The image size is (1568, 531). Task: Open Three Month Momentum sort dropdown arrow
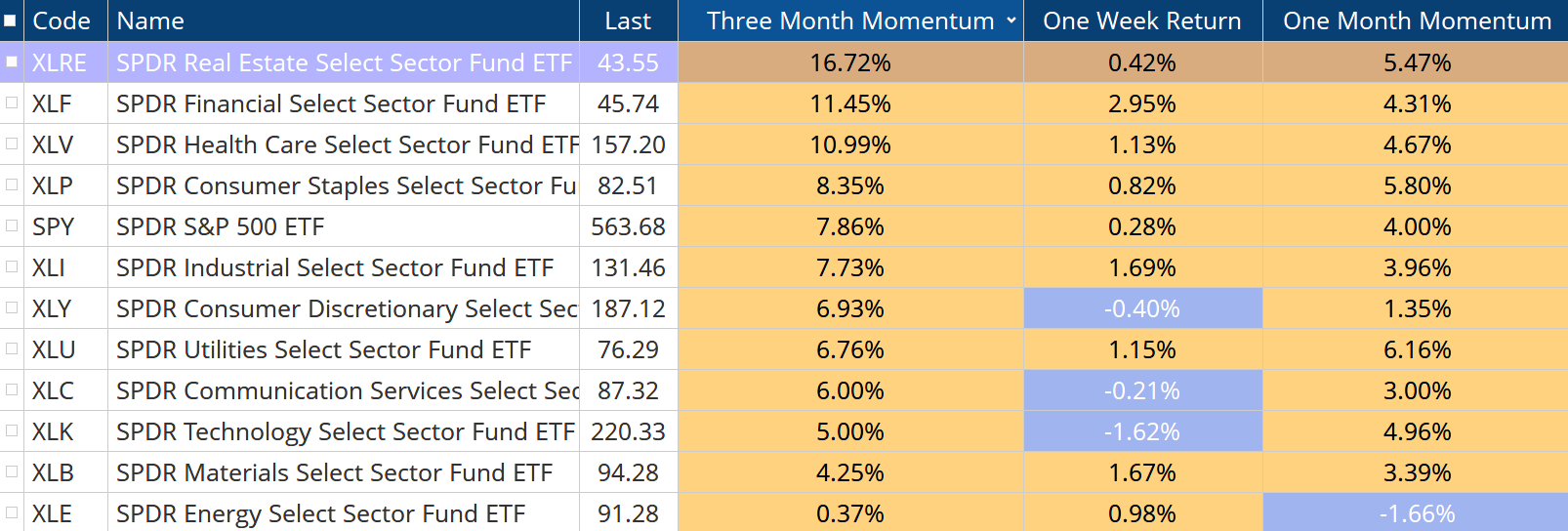(x=1011, y=20)
